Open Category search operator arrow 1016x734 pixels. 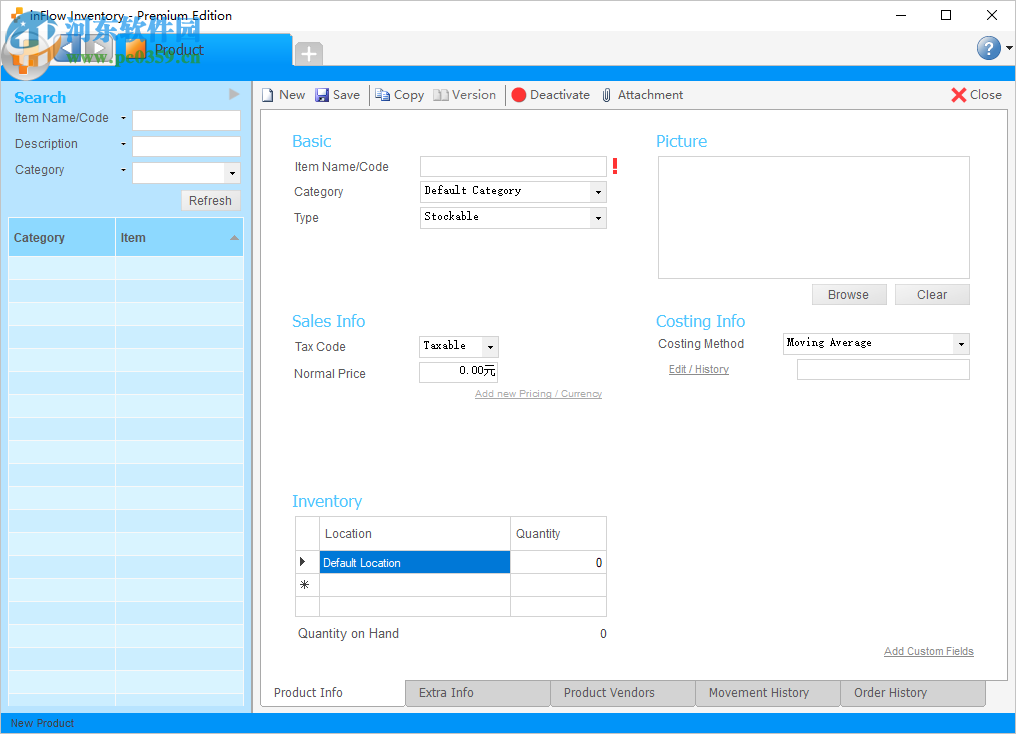pyautogui.click(x=123, y=170)
